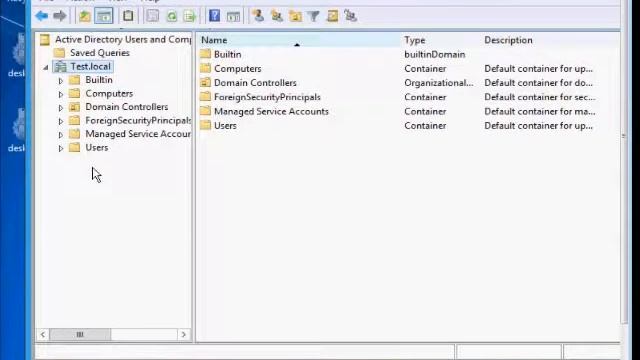Open Help via the blue question mark icon
Viewport: 640px width, 360px height.
pos(214,16)
